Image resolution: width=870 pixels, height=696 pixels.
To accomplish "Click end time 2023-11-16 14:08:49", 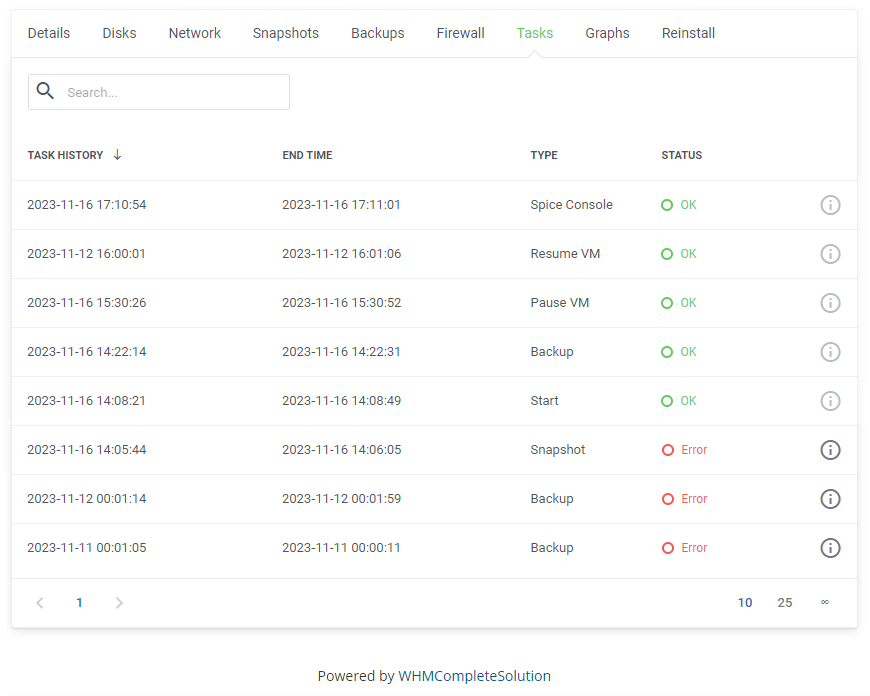I will [341, 401].
